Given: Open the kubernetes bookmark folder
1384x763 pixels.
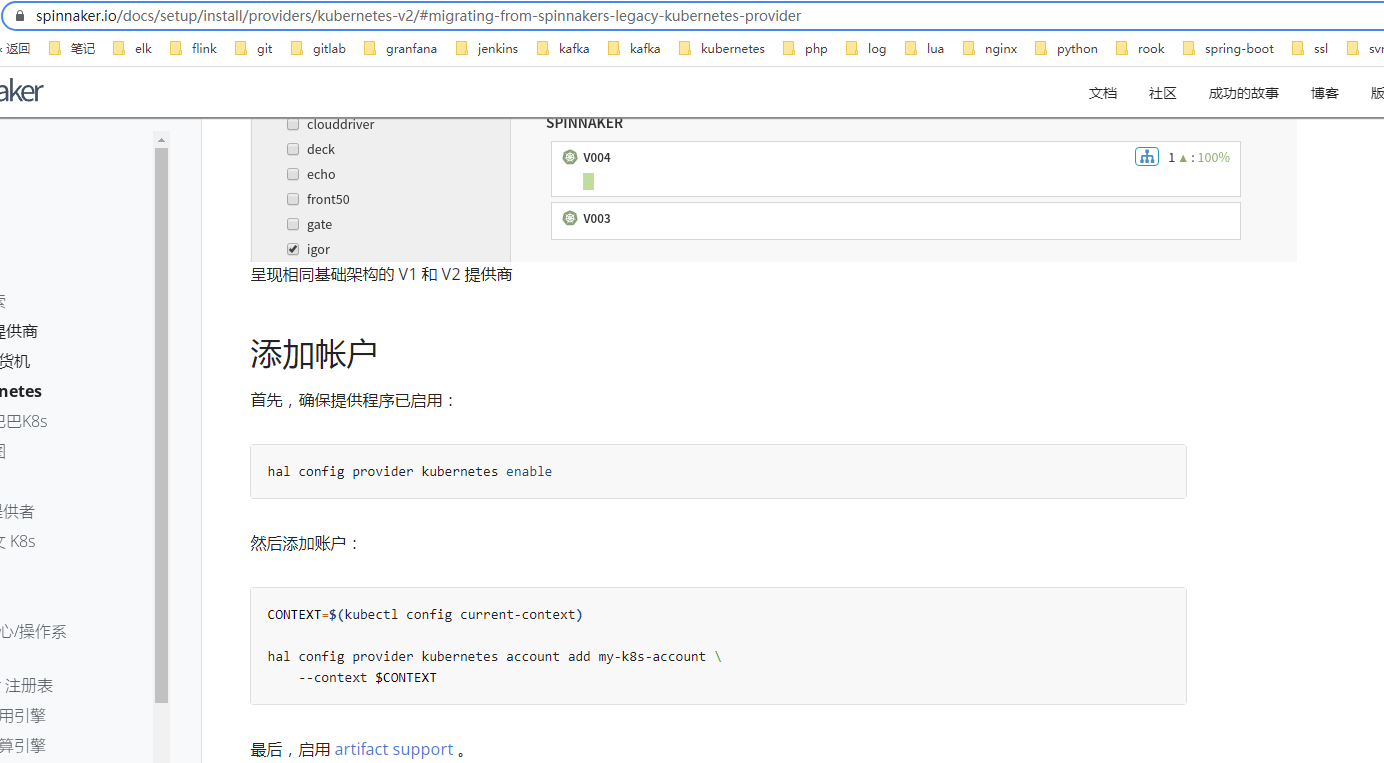Looking at the screenshot, I should (722, 48).
